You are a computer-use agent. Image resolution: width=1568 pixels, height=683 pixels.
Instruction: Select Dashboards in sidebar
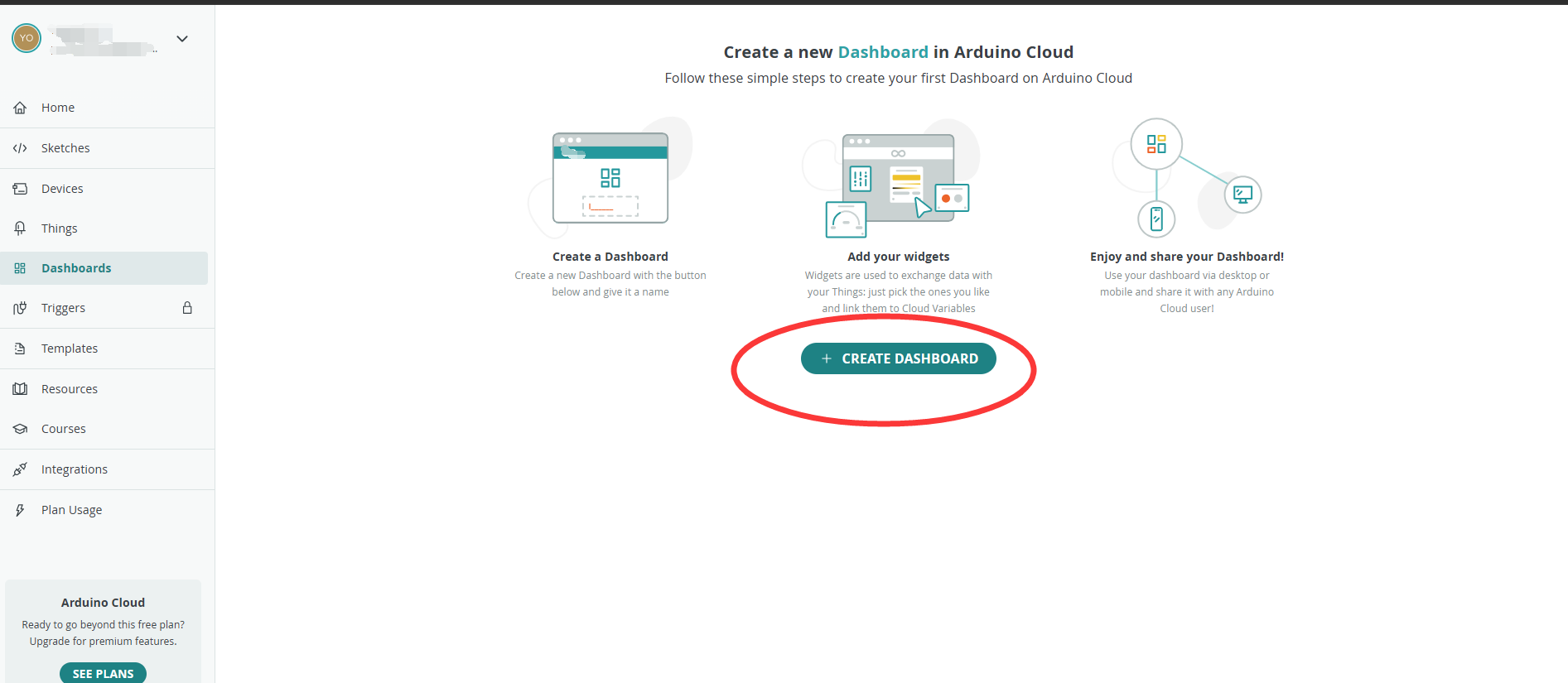(104, 268)
